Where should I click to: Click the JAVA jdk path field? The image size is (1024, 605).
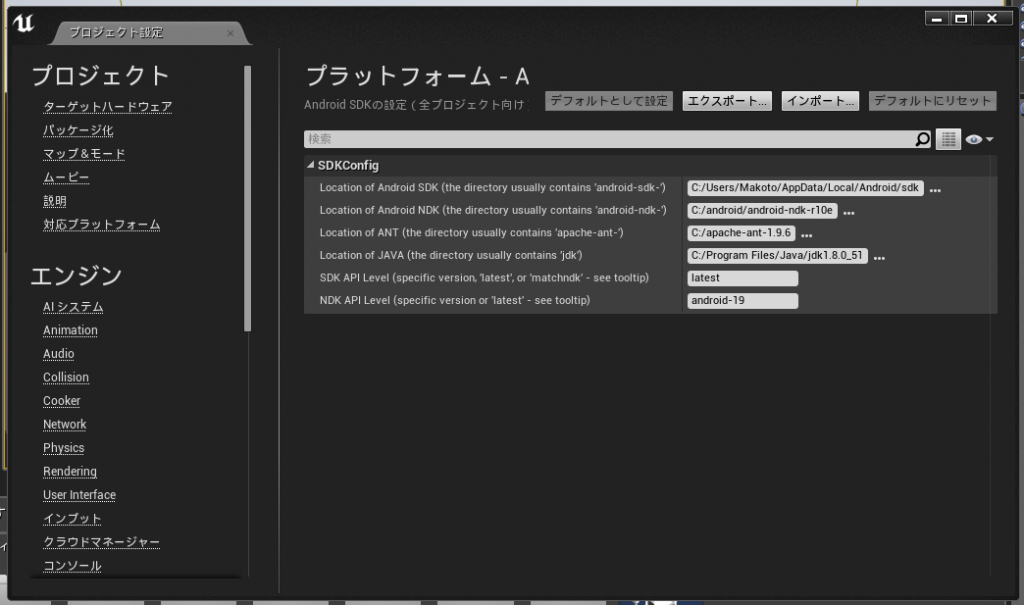[777, 255]
